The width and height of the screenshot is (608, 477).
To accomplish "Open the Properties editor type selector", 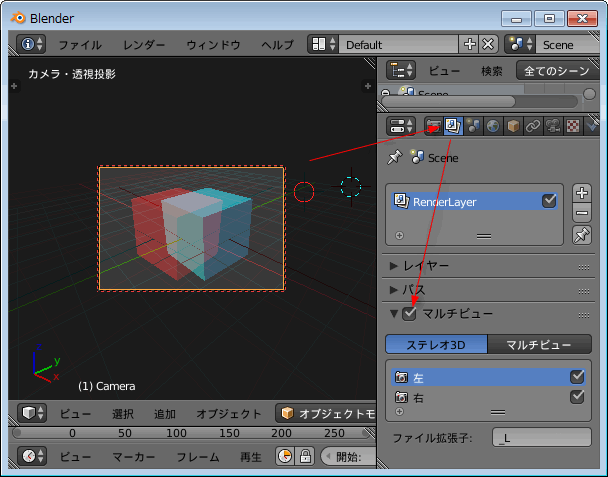I will (x=401, y=126).
